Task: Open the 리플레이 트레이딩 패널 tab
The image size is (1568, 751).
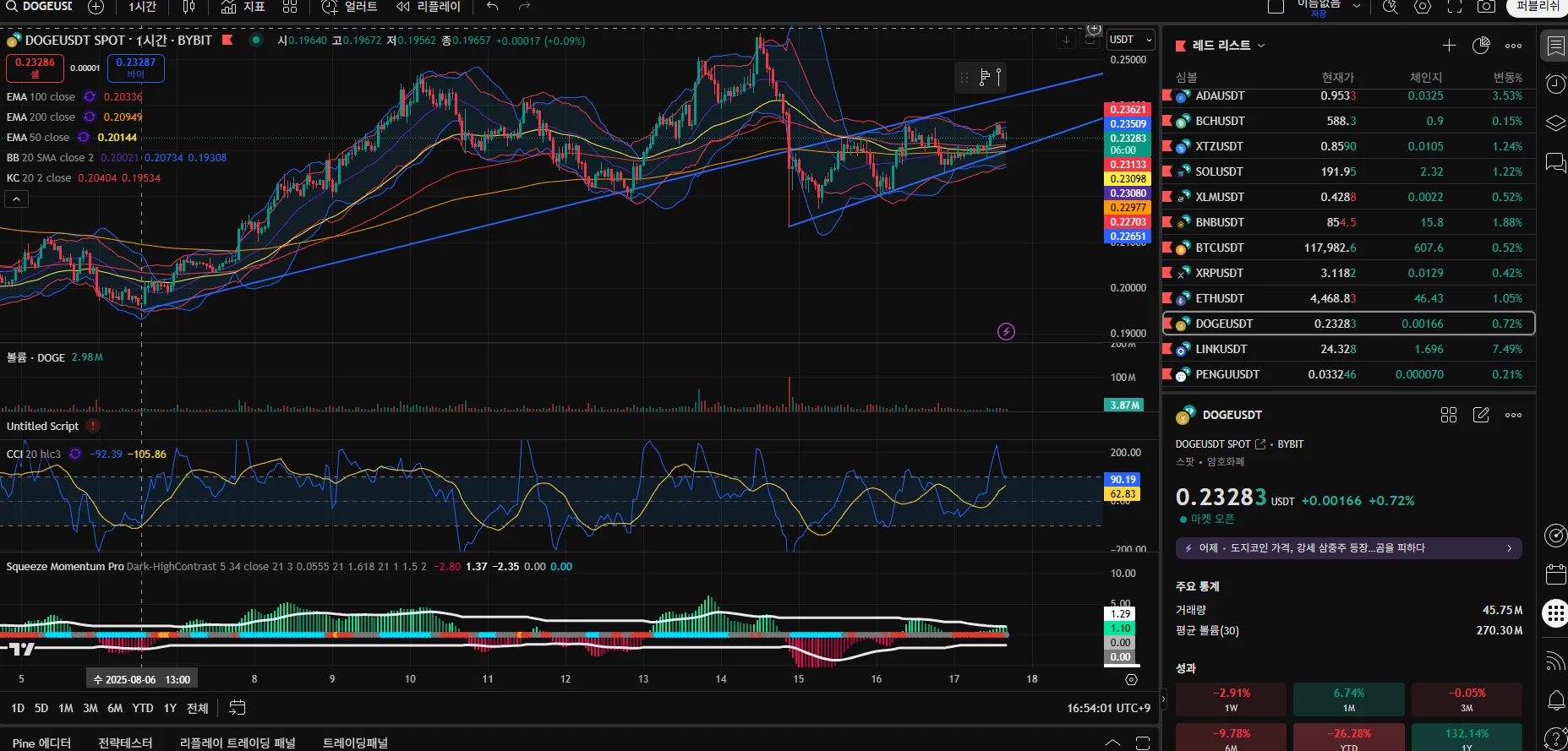Action: tap(238, 743)
